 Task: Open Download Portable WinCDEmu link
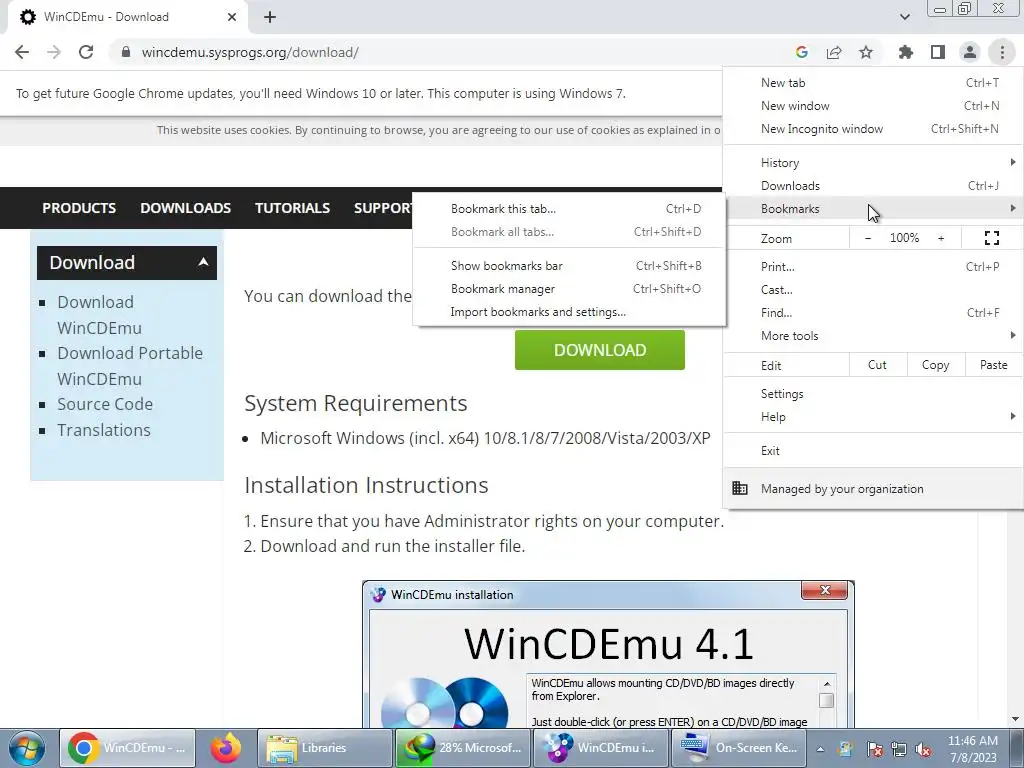(x=130, y=366)
